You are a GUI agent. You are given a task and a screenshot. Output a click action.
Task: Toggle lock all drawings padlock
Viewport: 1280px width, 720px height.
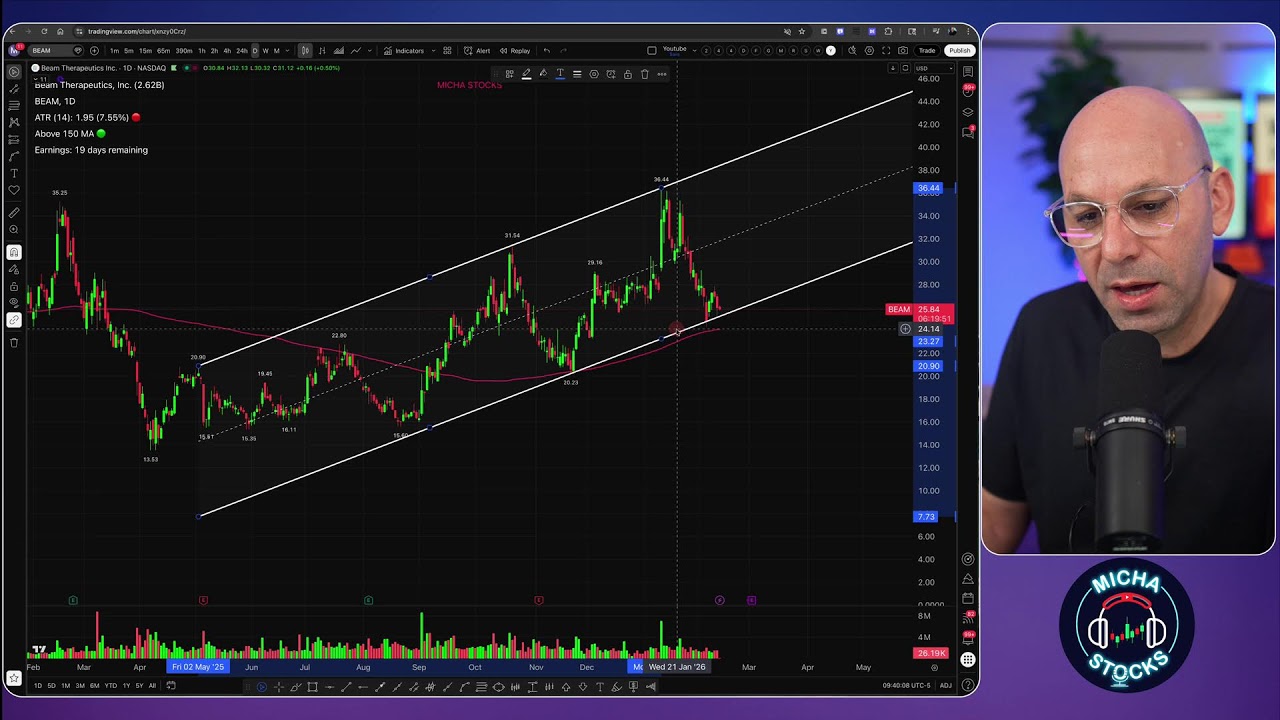click(x=14, y=287)
